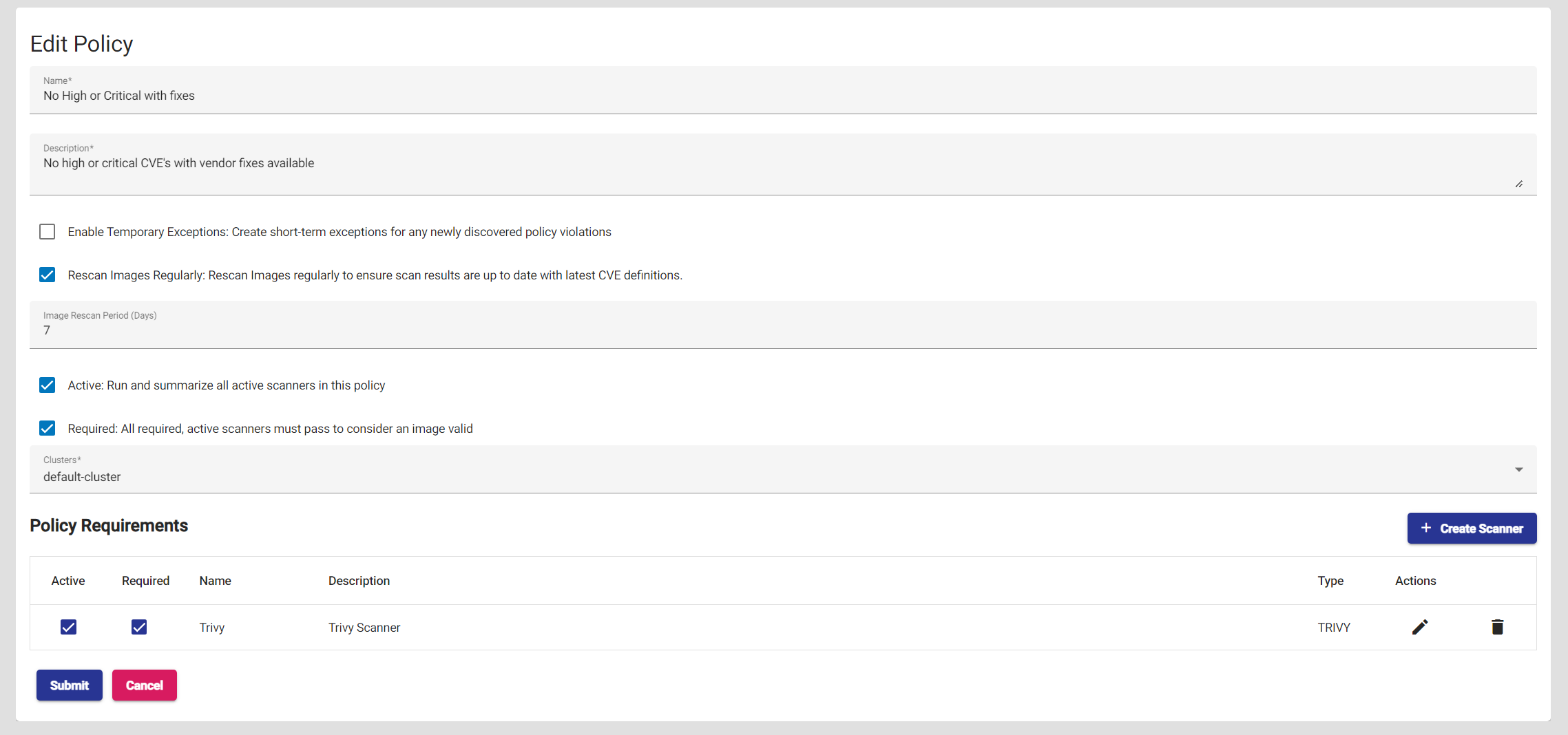The width and height of the screenshot is (1568, 735).
Task: Click the Description field resize handle
Action: [1518, 184]
